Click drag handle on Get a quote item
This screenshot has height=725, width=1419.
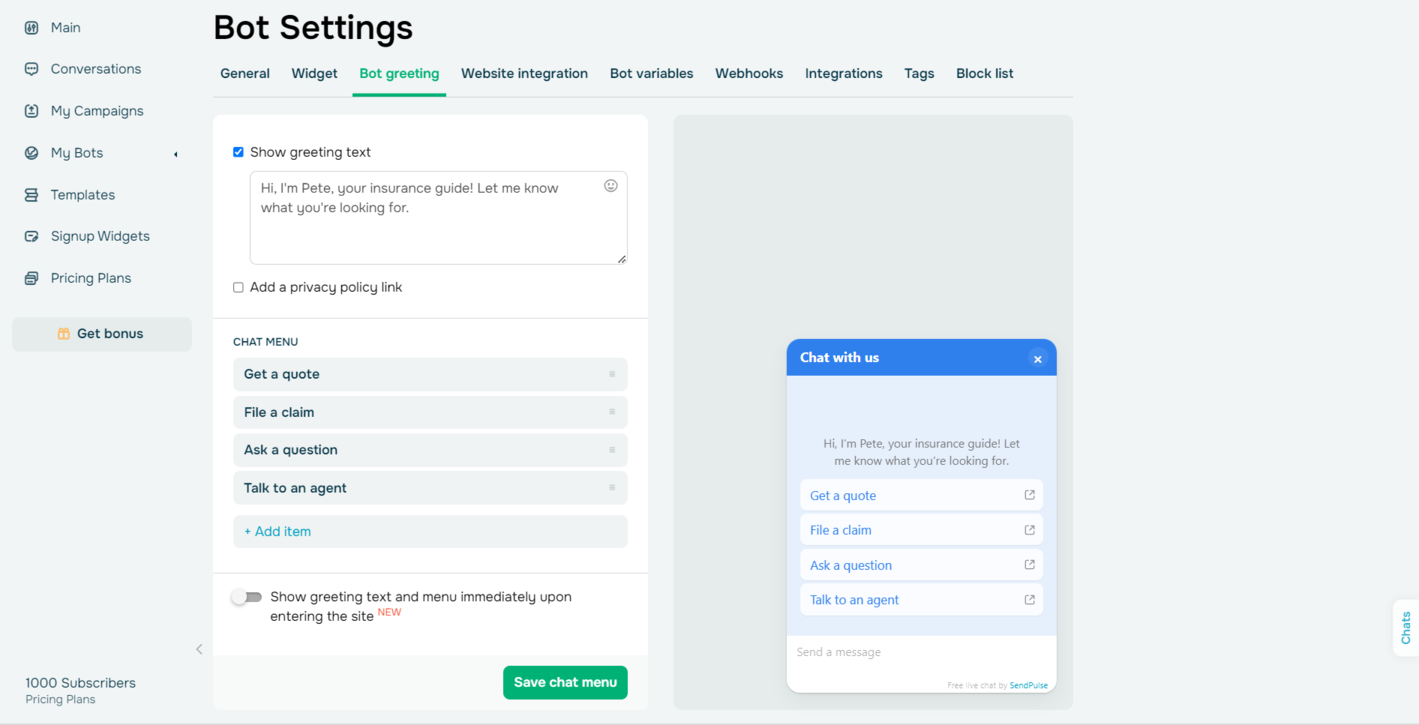click(612, 374)
